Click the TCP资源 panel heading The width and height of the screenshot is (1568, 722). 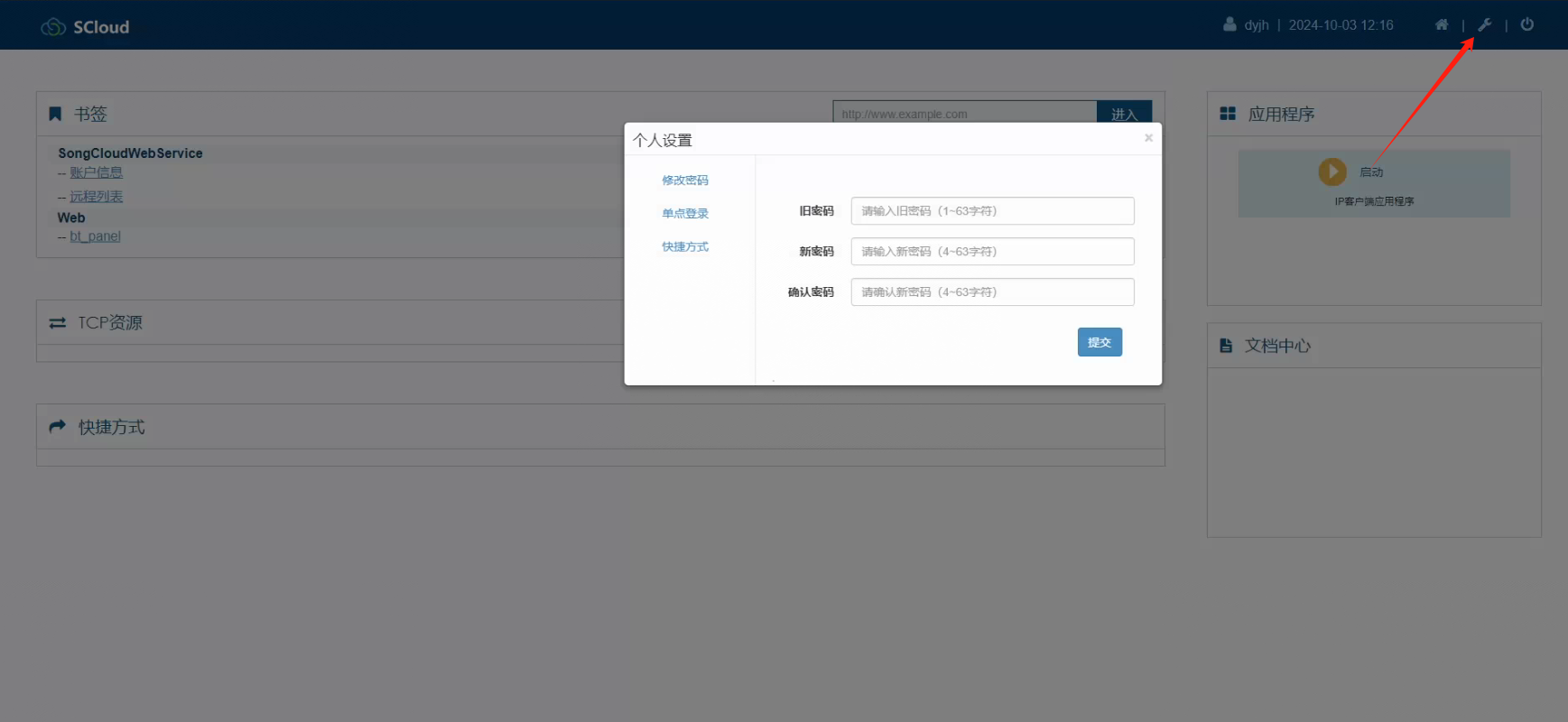[110, 322]
